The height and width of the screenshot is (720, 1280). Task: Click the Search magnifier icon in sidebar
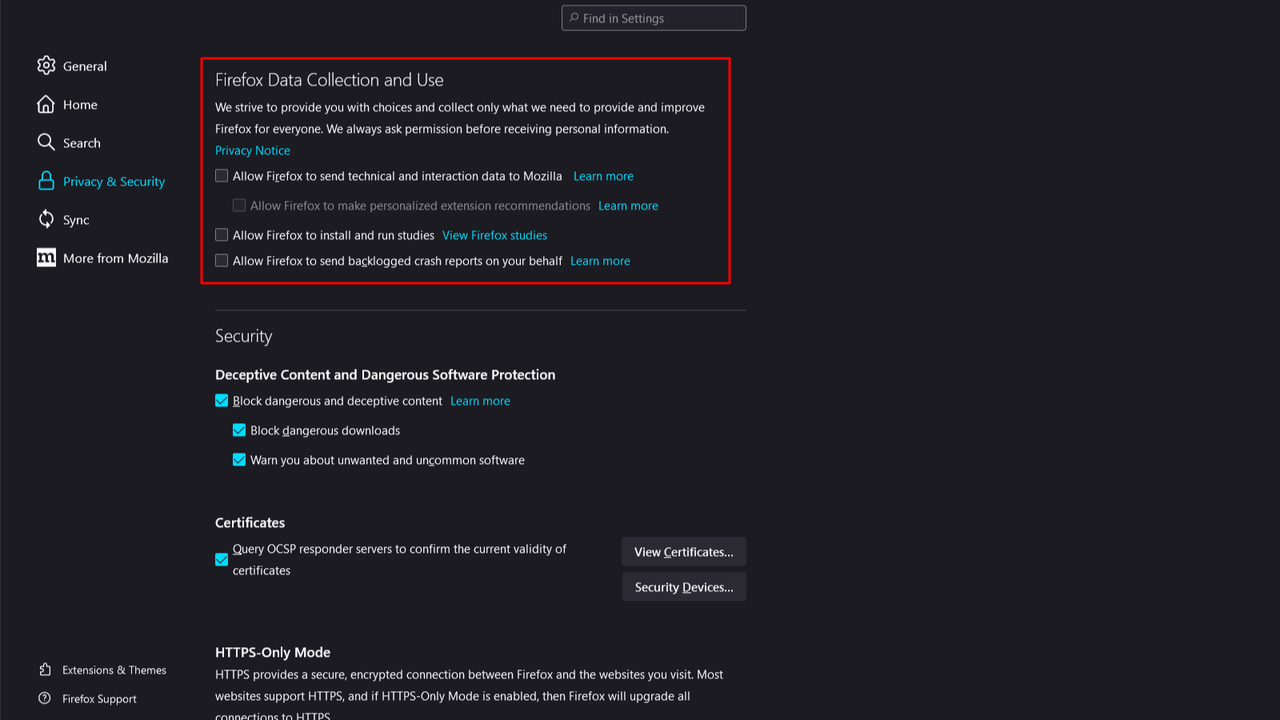click(x=46, y=143)
